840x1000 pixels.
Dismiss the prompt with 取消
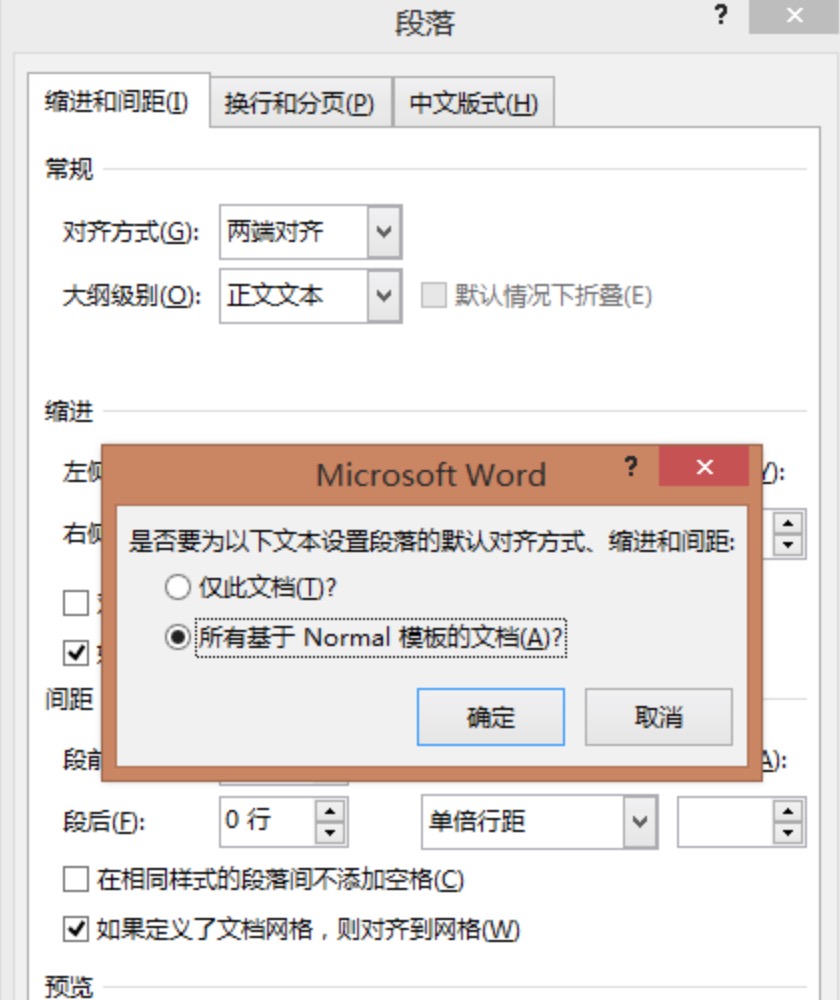[x=659, y=717]
